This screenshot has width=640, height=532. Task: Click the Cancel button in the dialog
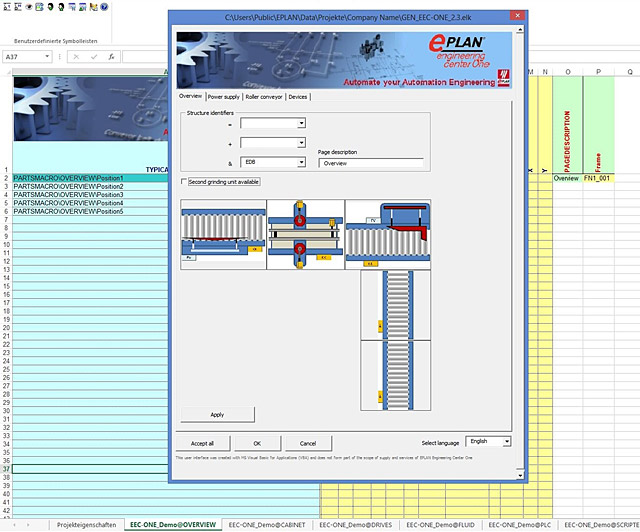pyautogui.click(x=308, y=443)
